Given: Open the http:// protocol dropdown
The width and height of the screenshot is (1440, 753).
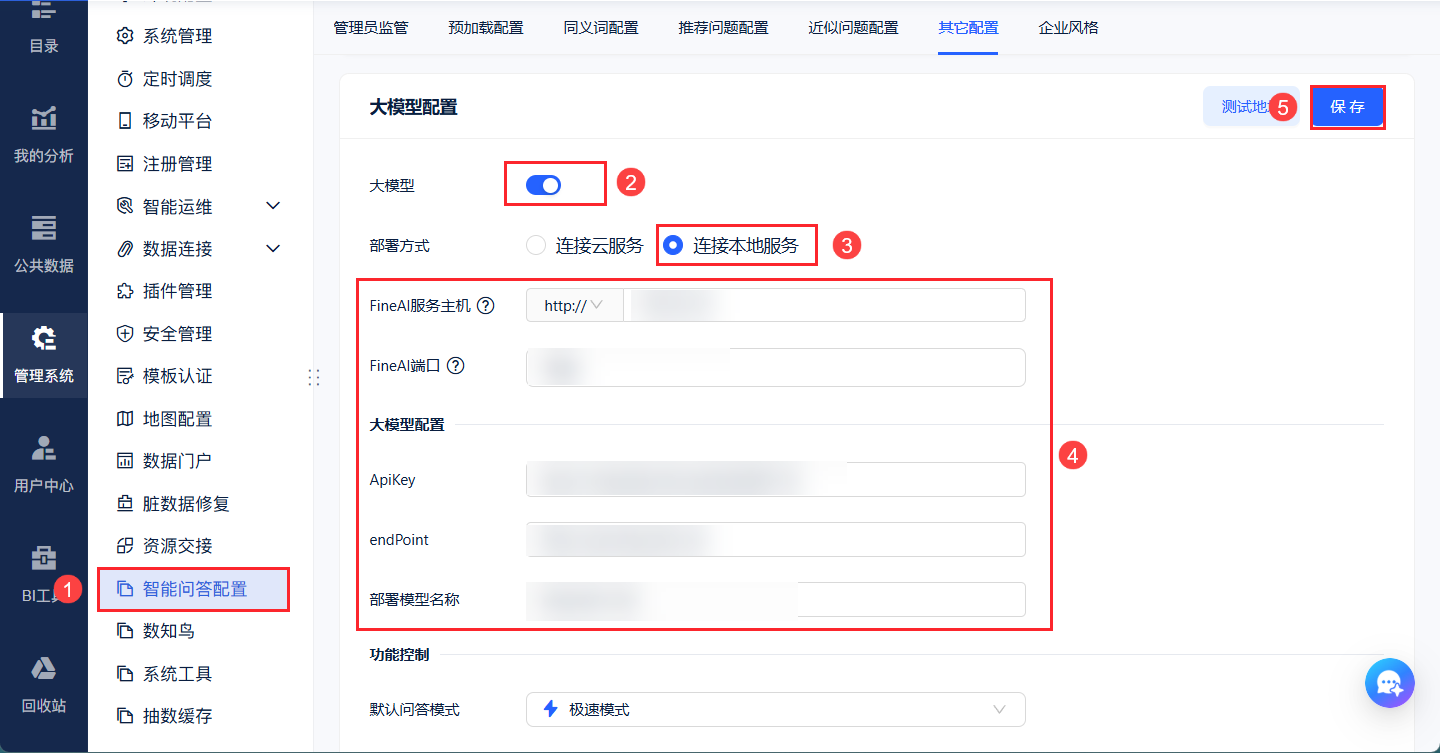Looking at the screenshot, I should point(574,306).
